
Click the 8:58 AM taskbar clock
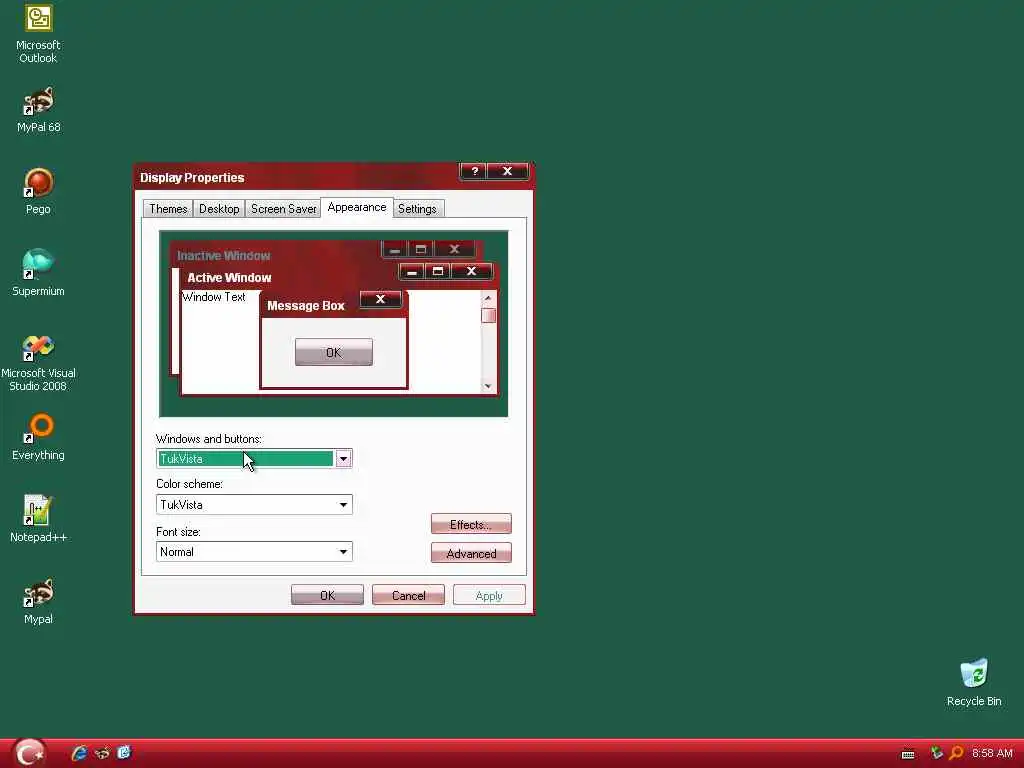[992, 753]
